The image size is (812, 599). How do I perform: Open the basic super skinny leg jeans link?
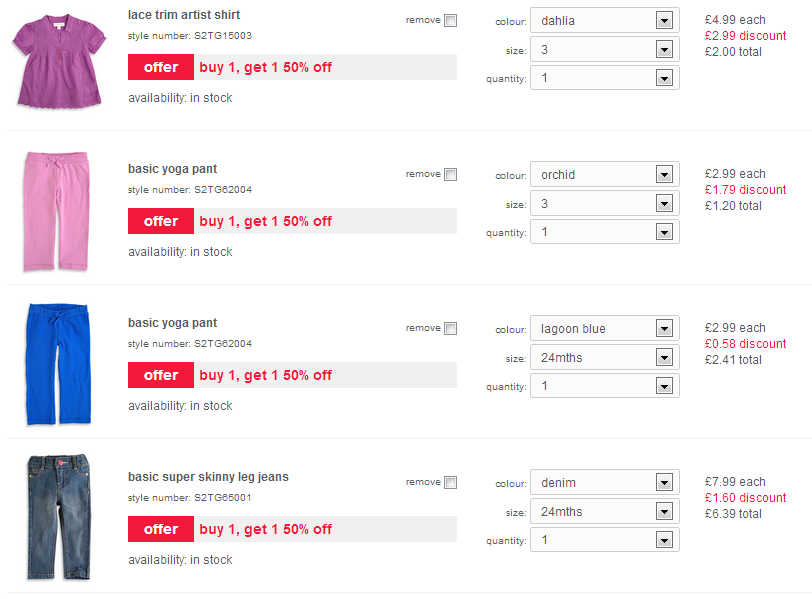click(x=208, y=477)
